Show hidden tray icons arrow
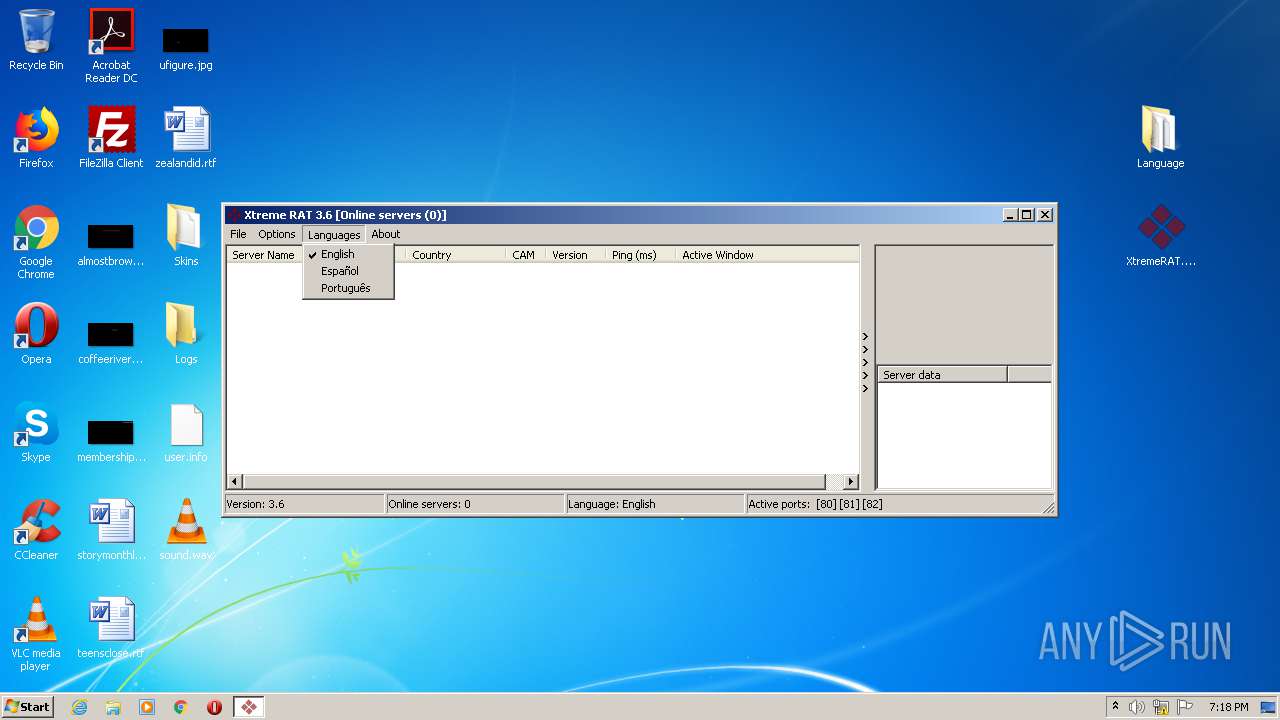Image resolution: width=1280 pixels, height=720 pixels. 1116,706
